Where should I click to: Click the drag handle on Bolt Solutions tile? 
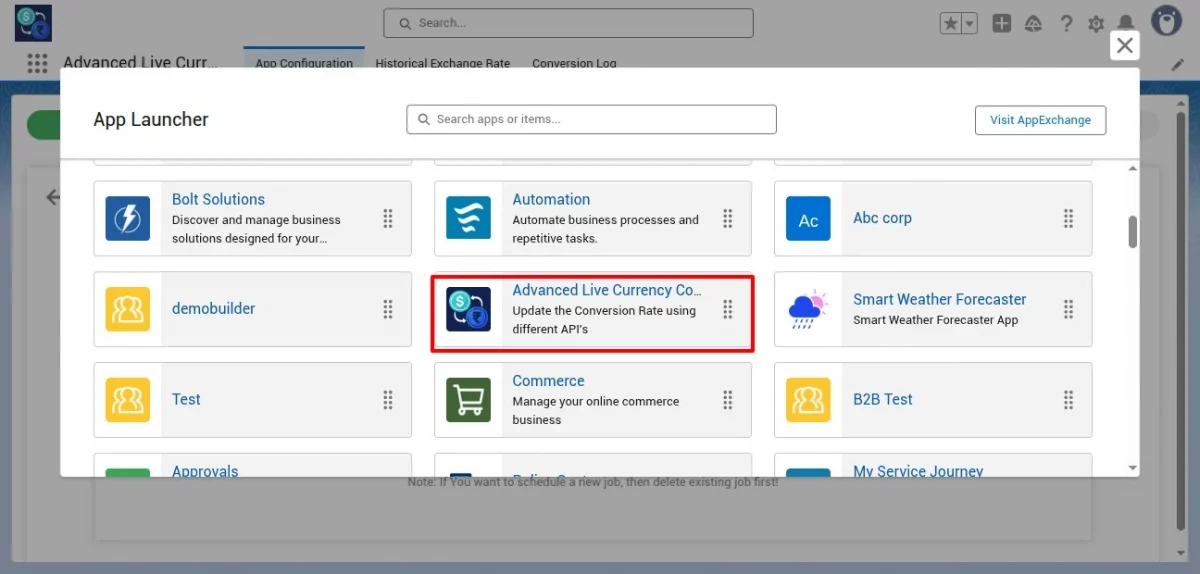click(388, 218)
